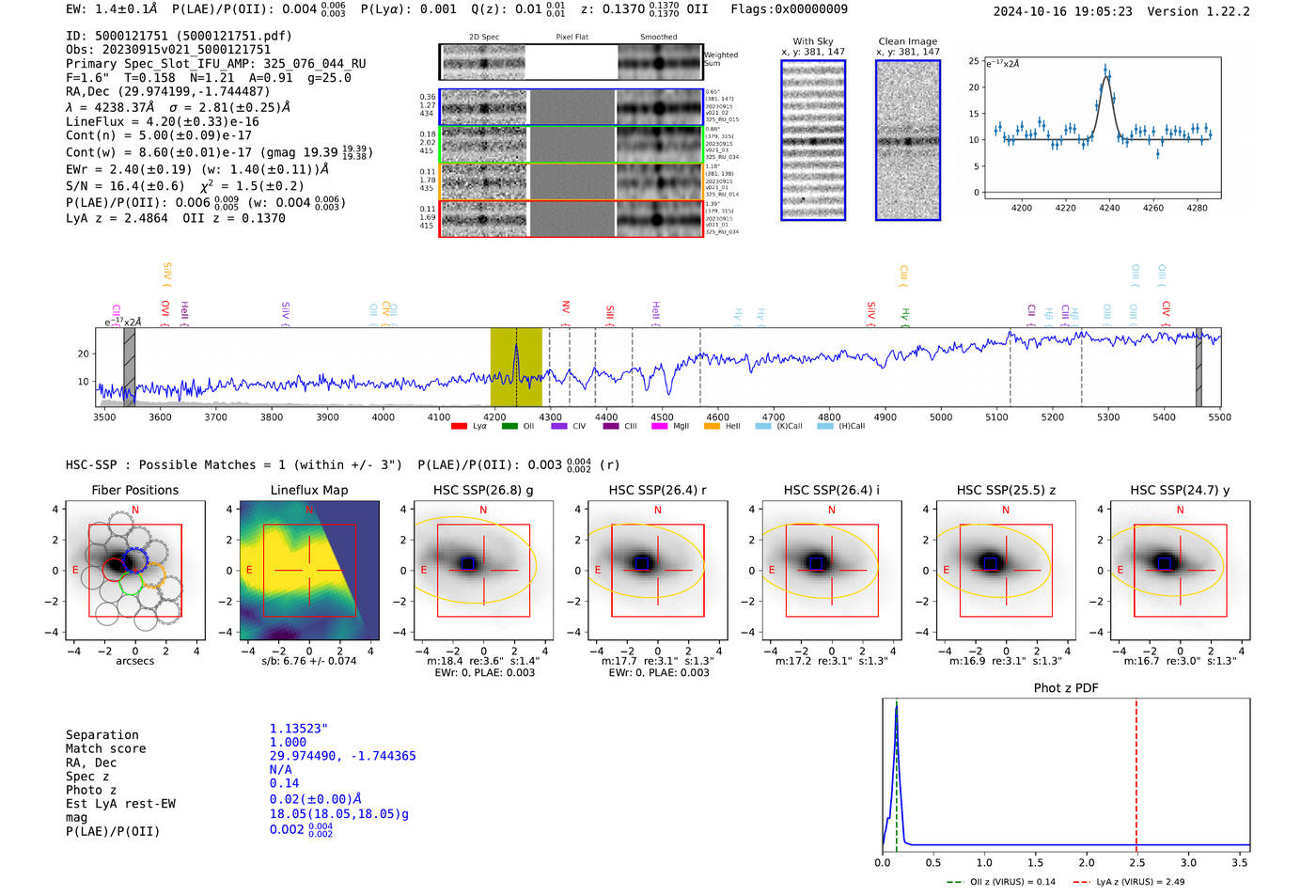
Task: Click the Flags:0x00000009 header text
Action: pos(789,9)
